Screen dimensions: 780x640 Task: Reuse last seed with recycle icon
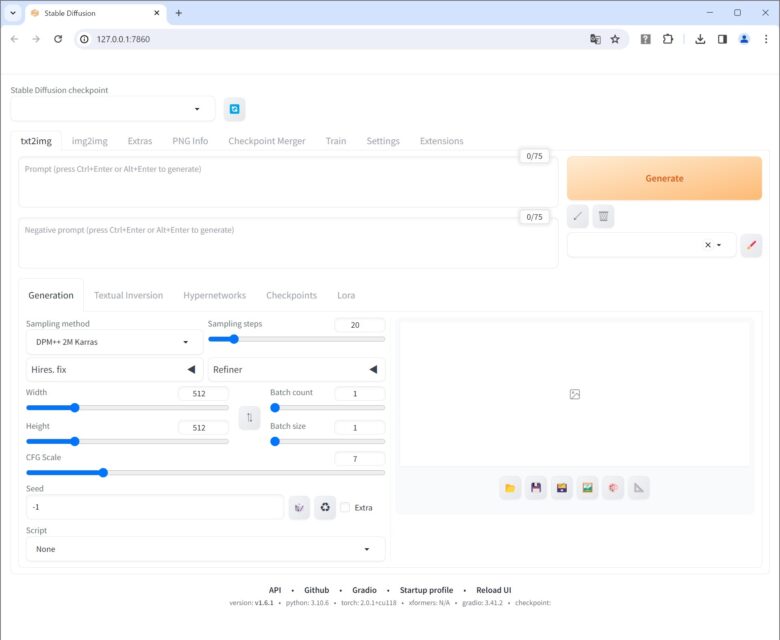pyautogui.click(x=325, y=507)
